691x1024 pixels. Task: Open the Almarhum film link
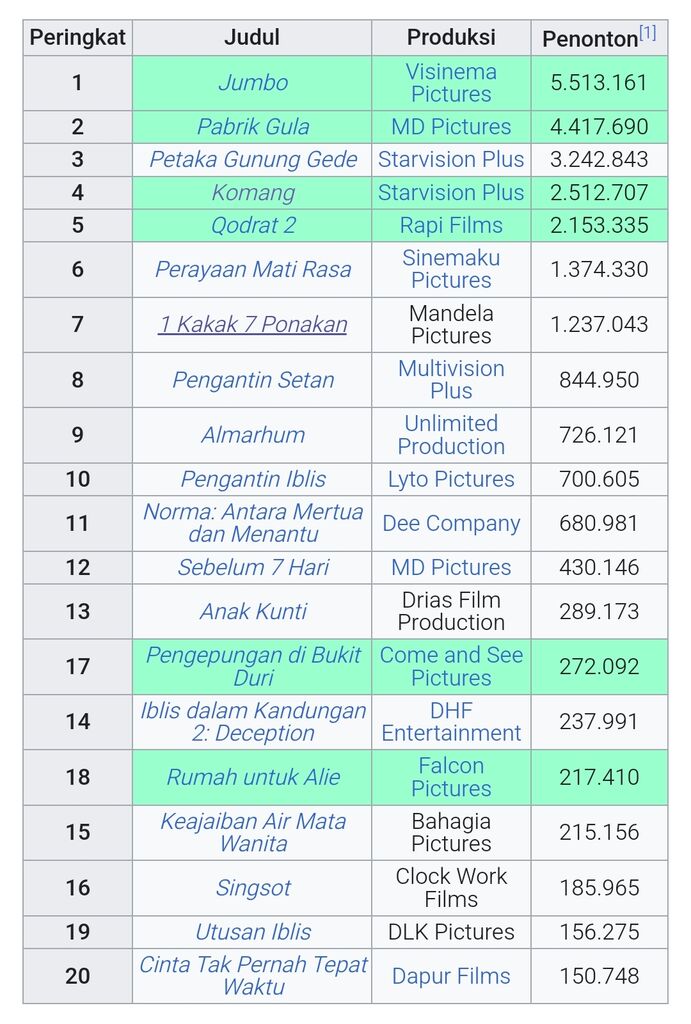[253, 435]
